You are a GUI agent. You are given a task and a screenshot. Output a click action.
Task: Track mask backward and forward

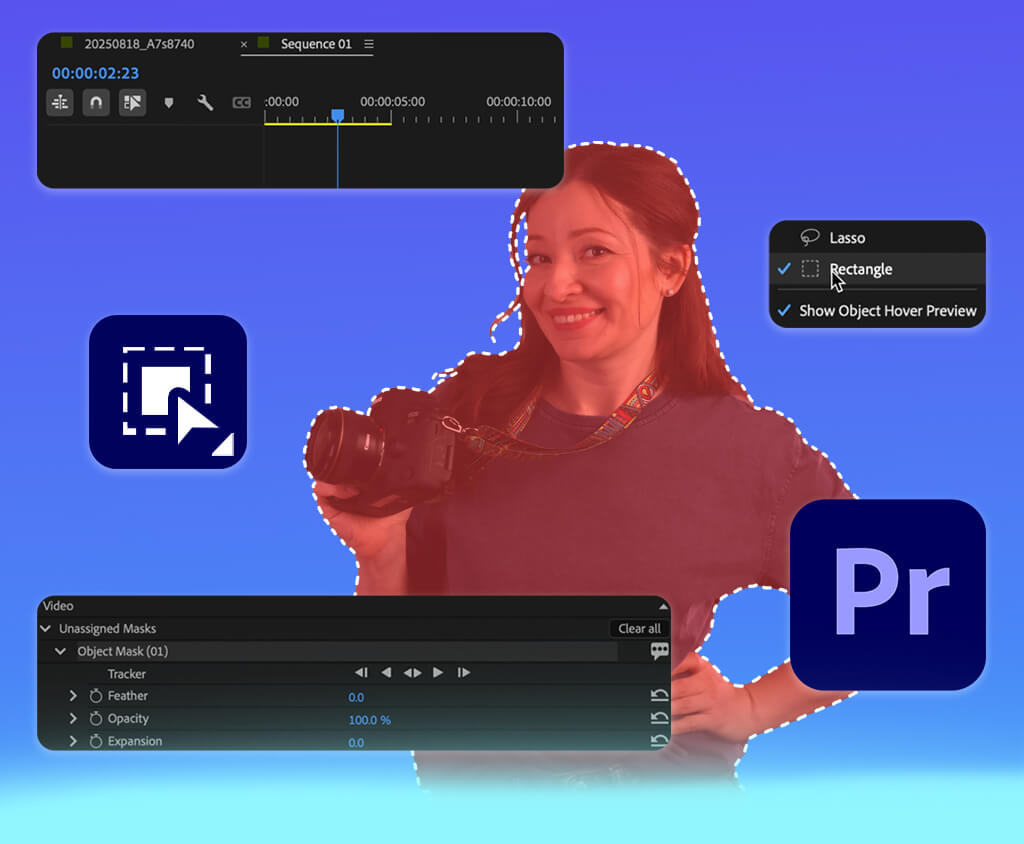(412, 673)
